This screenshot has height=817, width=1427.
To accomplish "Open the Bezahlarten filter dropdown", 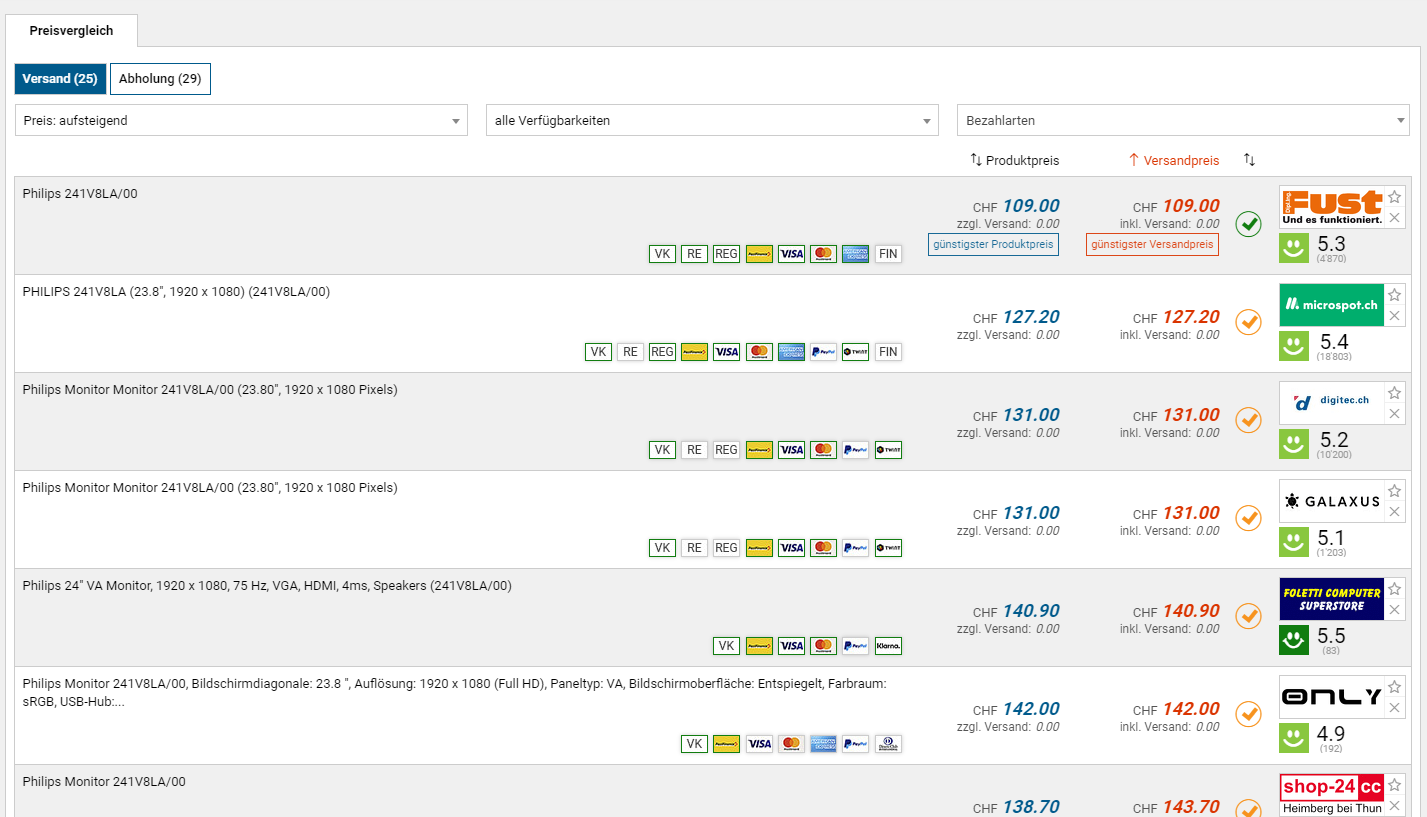I will [1182, 120].
